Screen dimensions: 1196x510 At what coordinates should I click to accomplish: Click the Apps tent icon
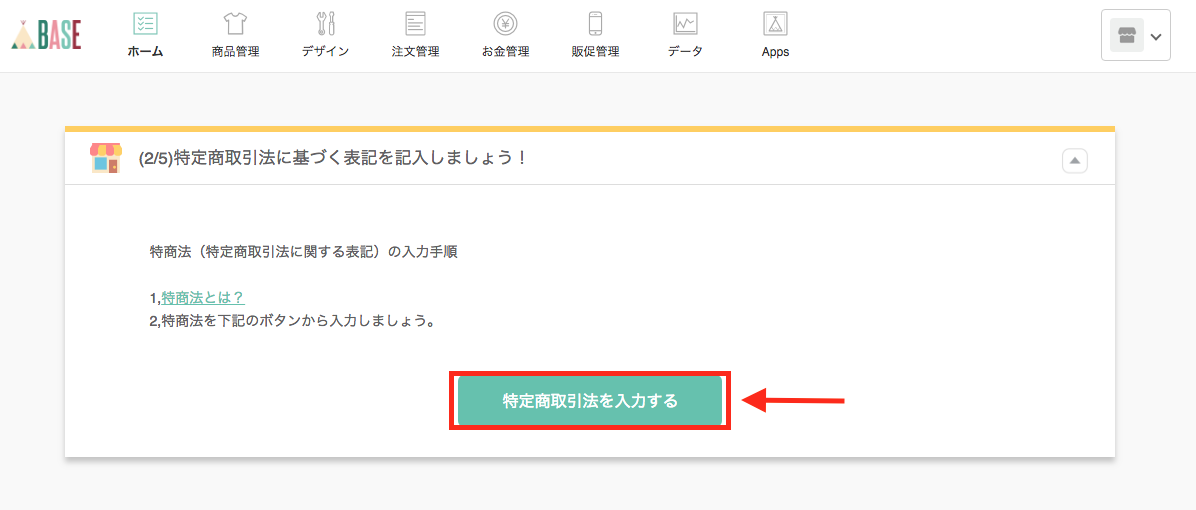coord(775,24)
